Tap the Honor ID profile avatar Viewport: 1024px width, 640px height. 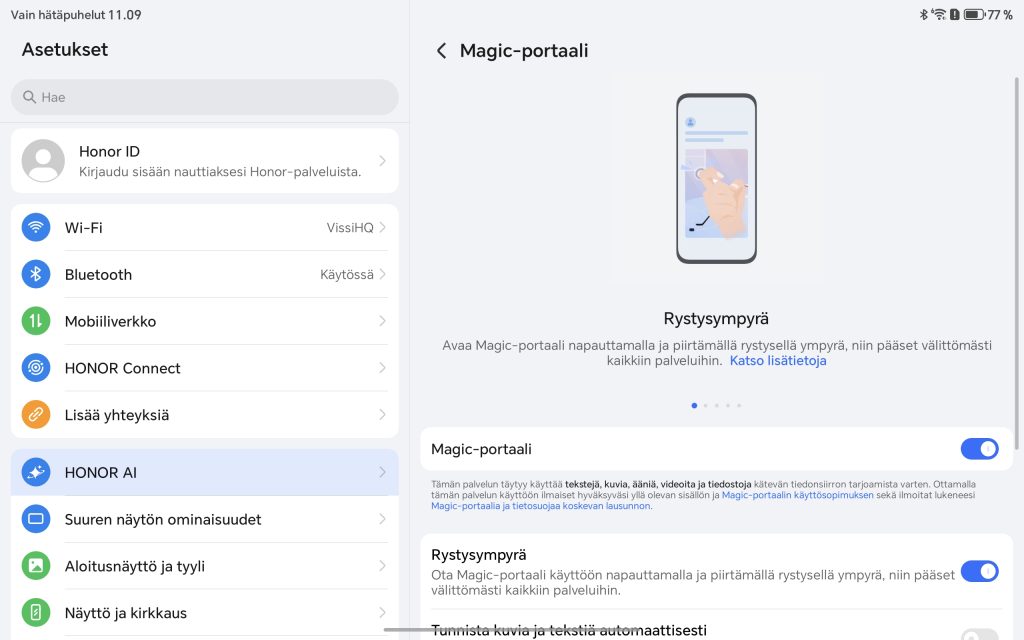click(43, 160)
